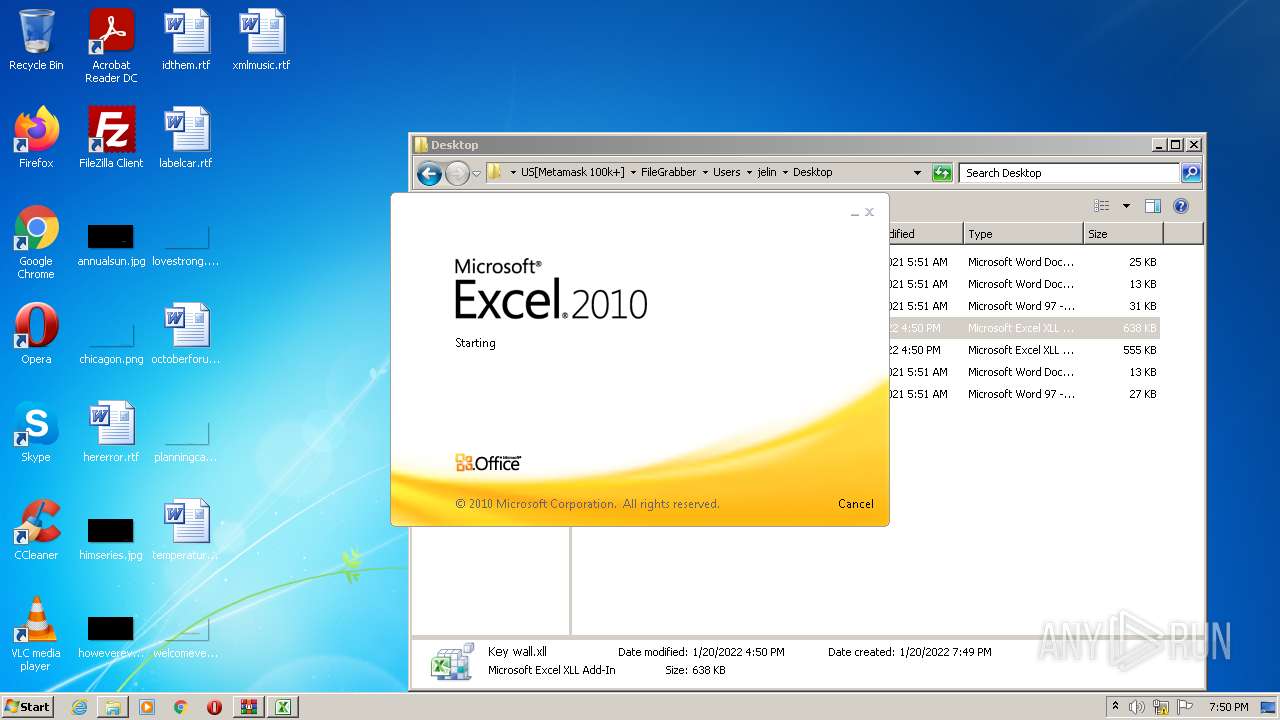Open recent pages dropdown in Explorer
This screenshot has width=1280, height=720.
tap(476, 173)
